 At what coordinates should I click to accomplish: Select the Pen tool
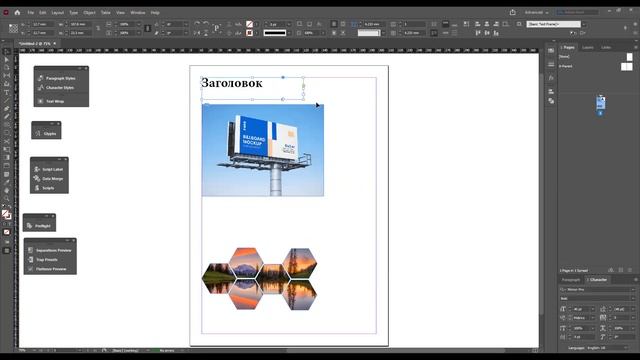pos(7,109)
